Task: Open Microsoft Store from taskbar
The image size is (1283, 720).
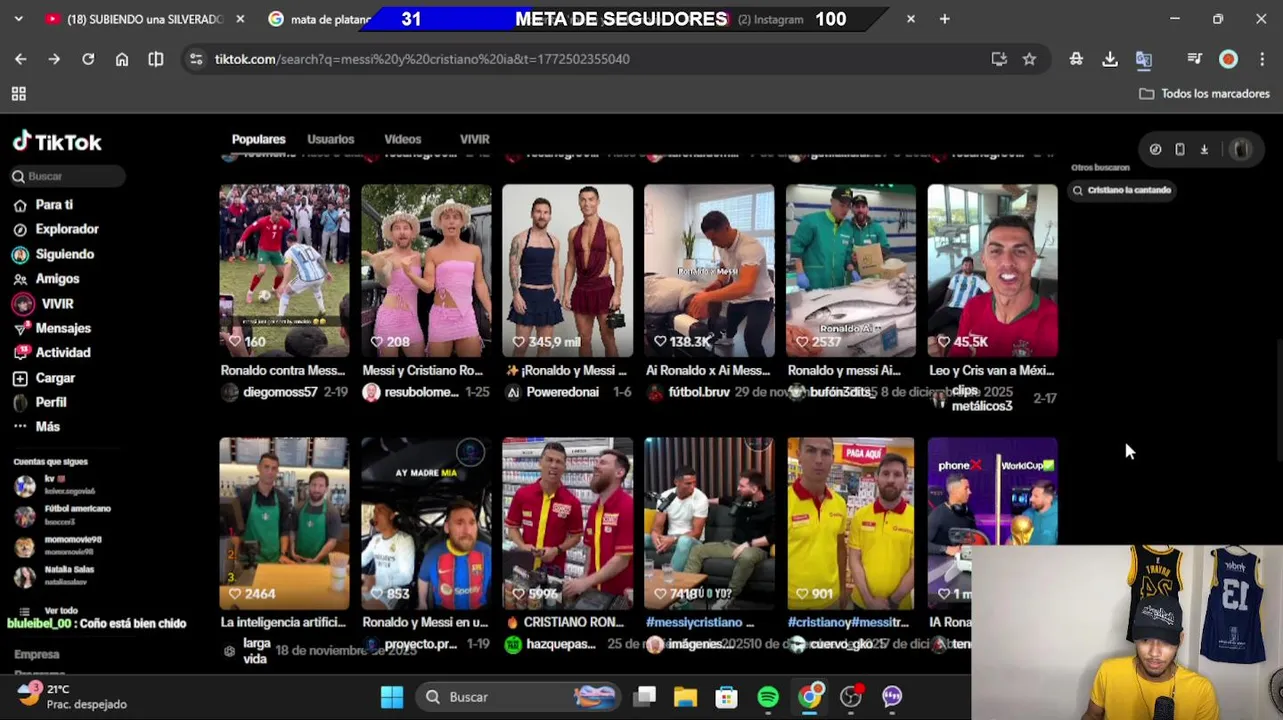Action: pyautogui.click(x=727, y=697)
